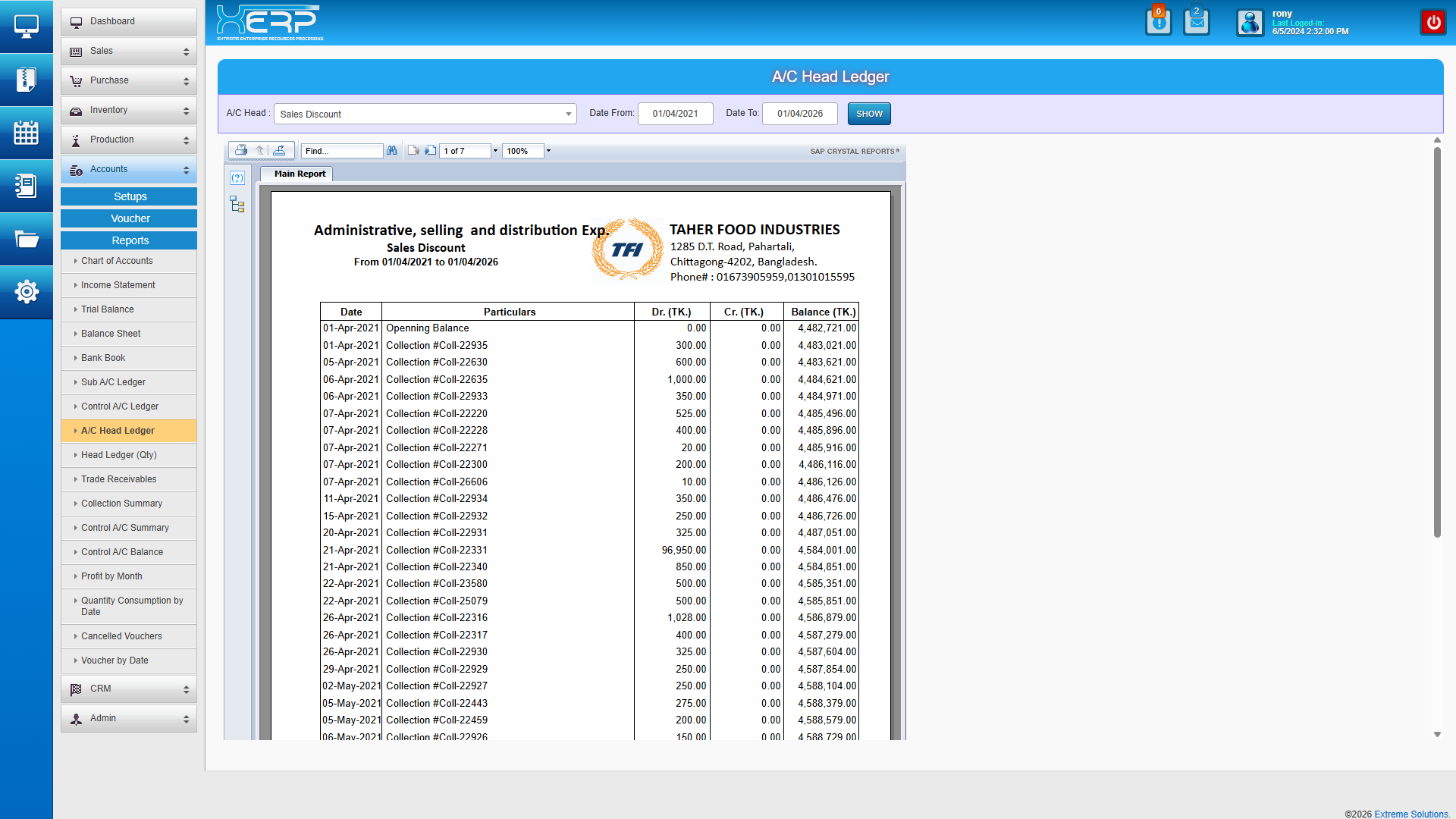Screen dimensions: 1456x819
Task: Click the Date From input field
Action: 675,114
